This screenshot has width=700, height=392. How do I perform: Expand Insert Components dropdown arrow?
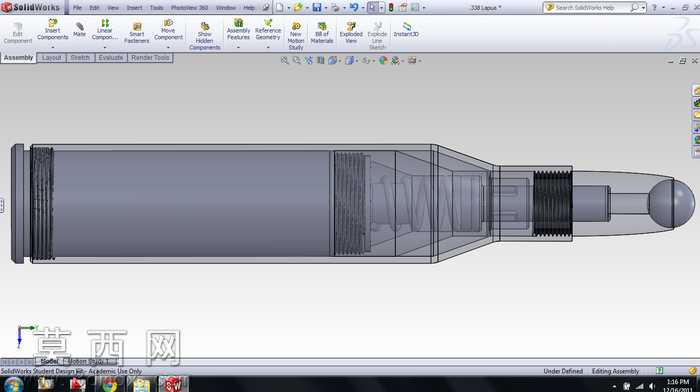click(52, 47)
